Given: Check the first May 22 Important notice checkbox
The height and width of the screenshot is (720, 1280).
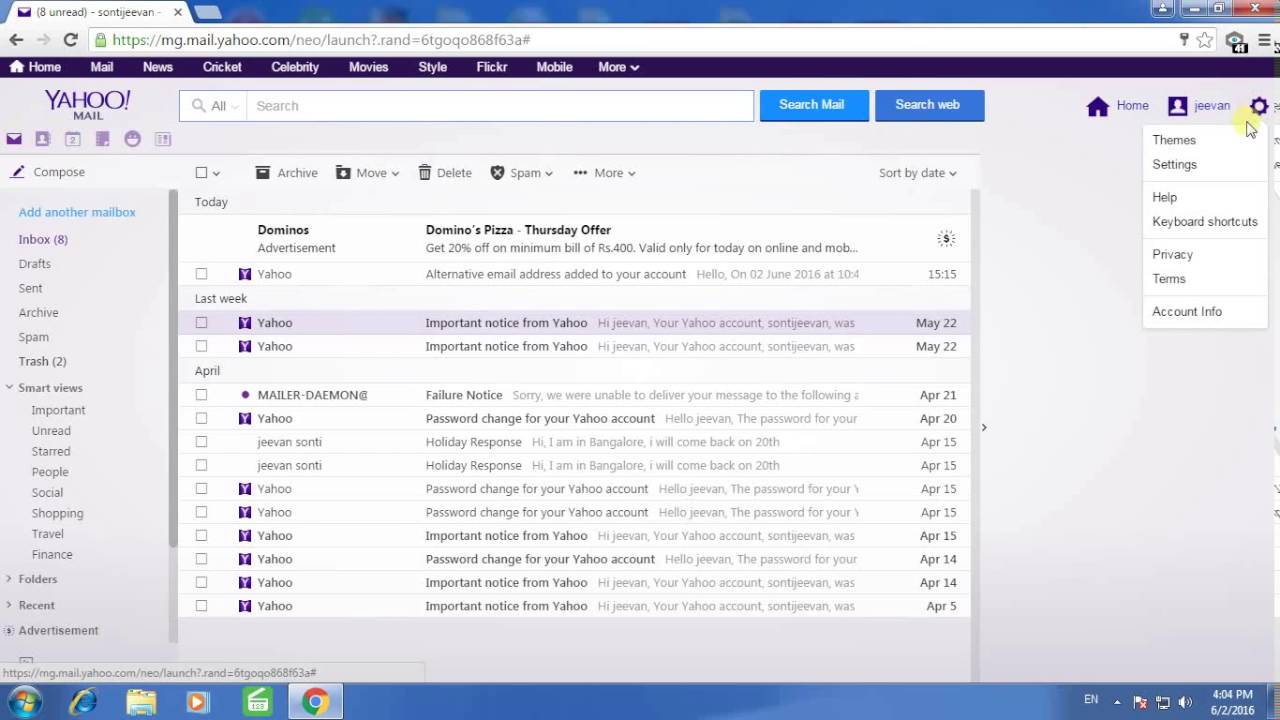Looking at the screenshot, I should click(x=201, y=323).
